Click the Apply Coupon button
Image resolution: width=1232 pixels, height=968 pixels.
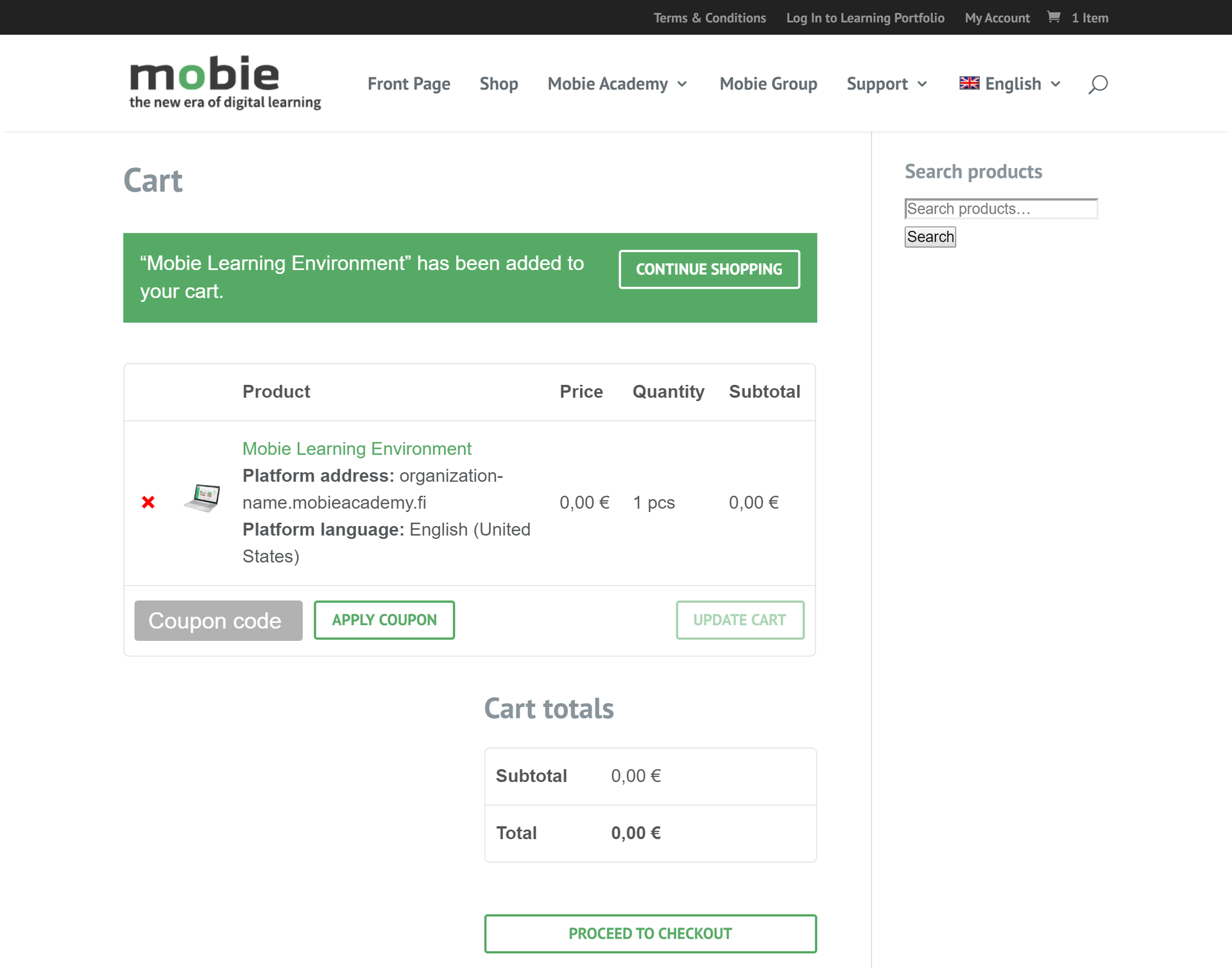384,620
